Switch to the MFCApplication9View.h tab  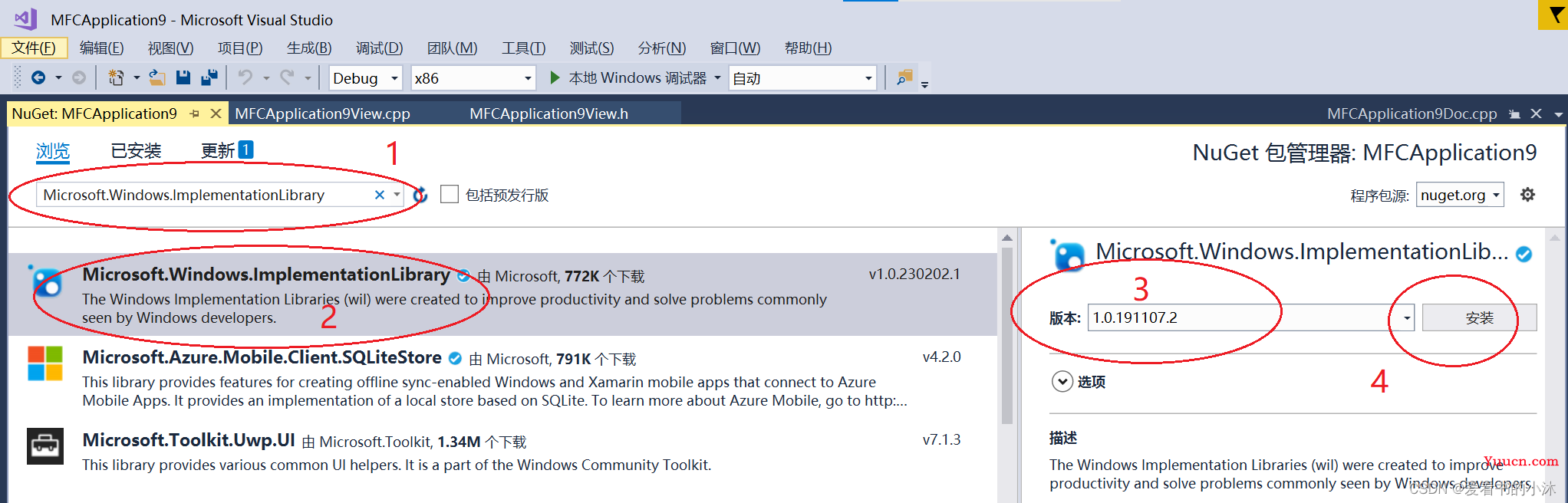(548, 113)
